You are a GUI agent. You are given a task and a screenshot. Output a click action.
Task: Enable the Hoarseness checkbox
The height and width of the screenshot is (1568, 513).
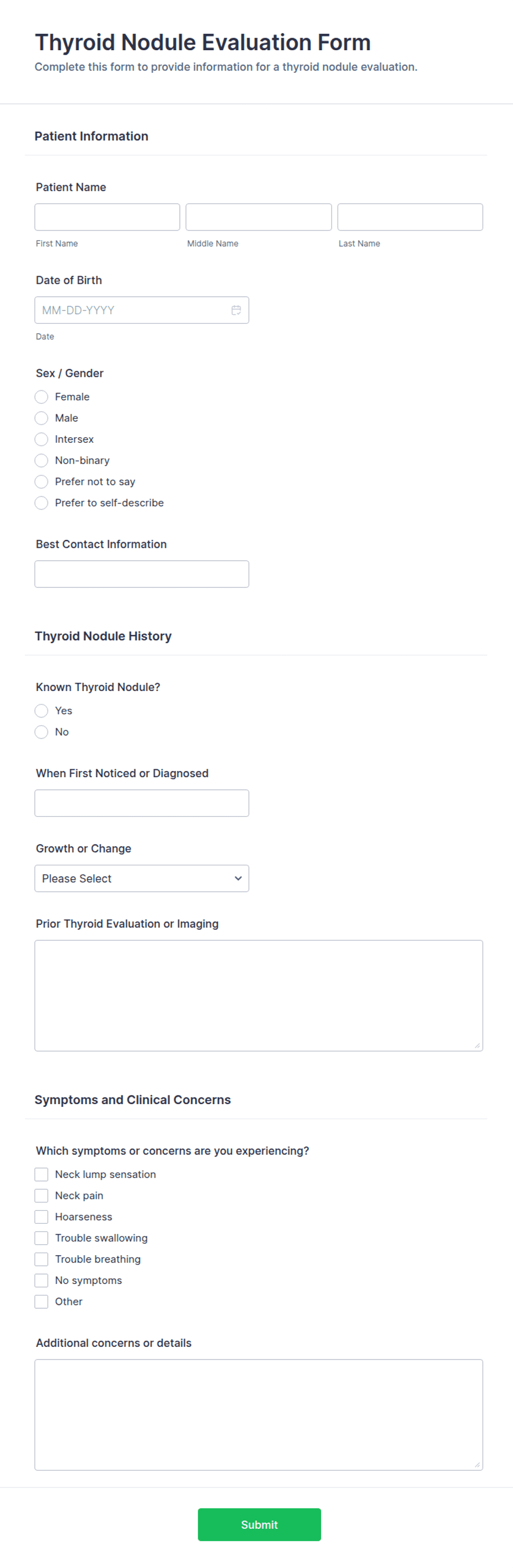(x=41, y=1216)
